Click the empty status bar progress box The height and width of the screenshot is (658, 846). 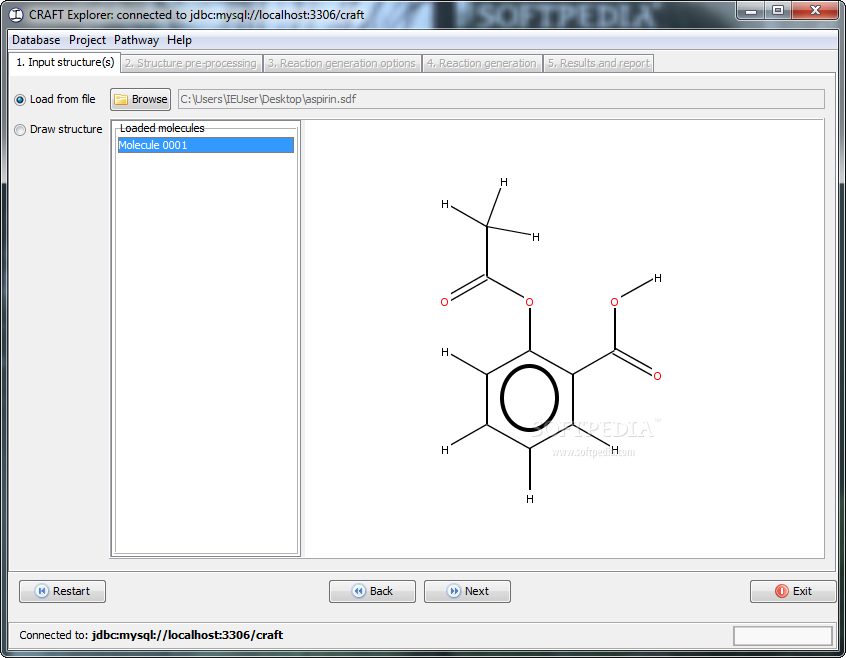click(782, 636)
